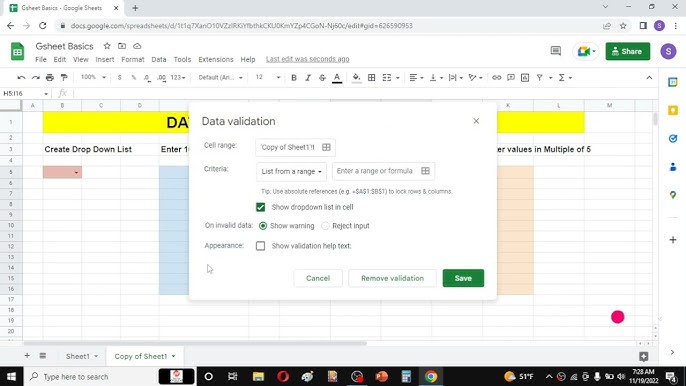The width and height of the screenshot is (686, 386).
Task: Click the Print icon
Action: click(x=50, y=77)
